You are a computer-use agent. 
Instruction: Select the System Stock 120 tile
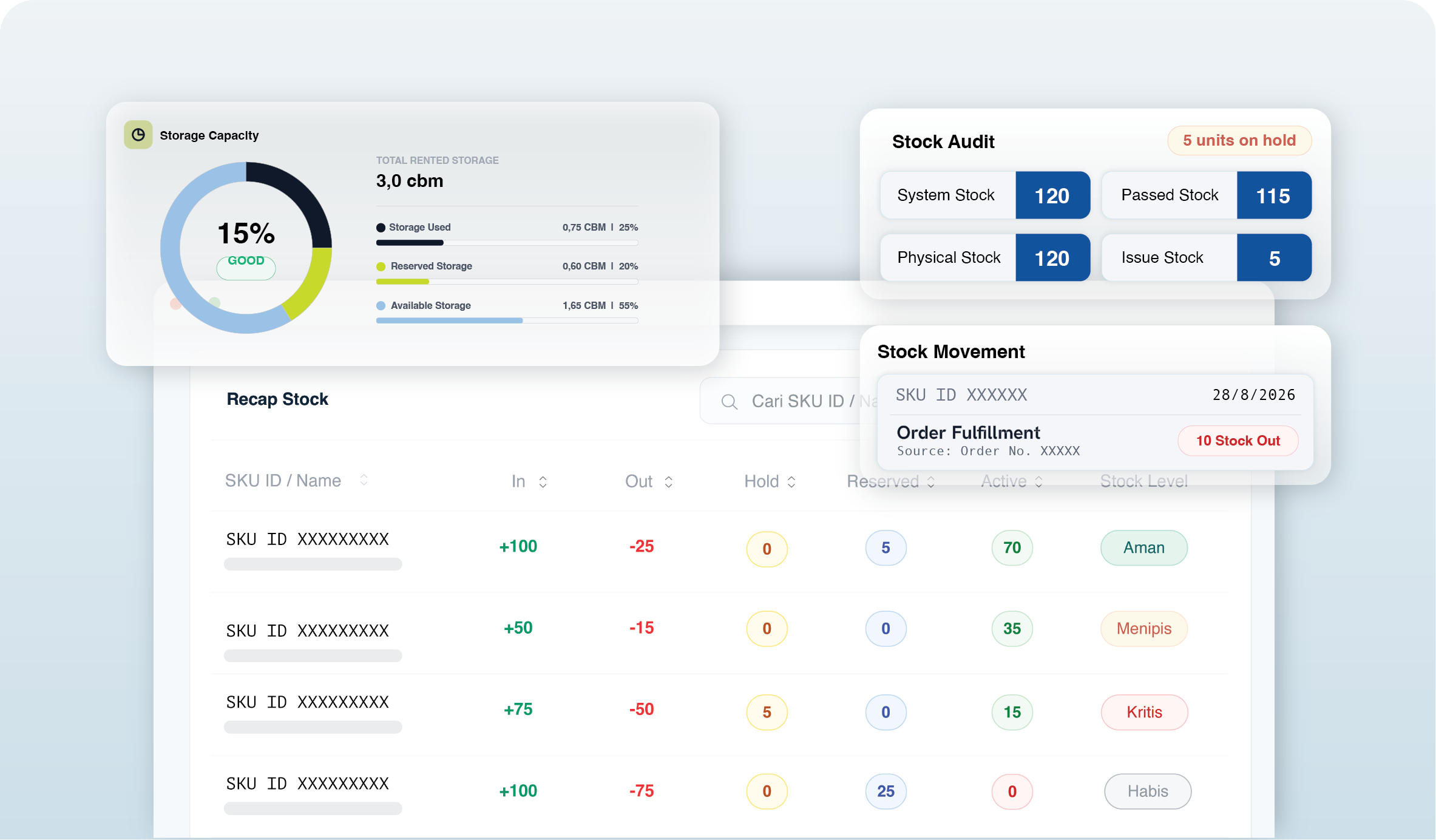[985, 195]
